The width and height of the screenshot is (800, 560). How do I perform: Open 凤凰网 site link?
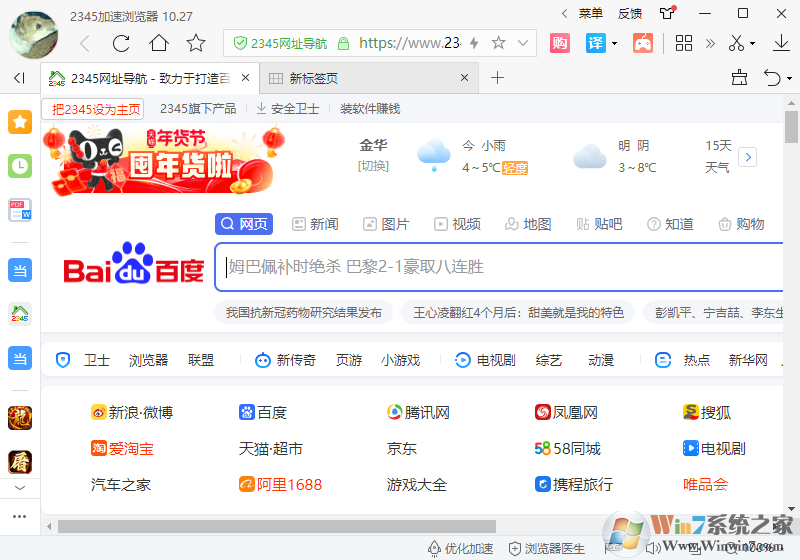(566, 412)
